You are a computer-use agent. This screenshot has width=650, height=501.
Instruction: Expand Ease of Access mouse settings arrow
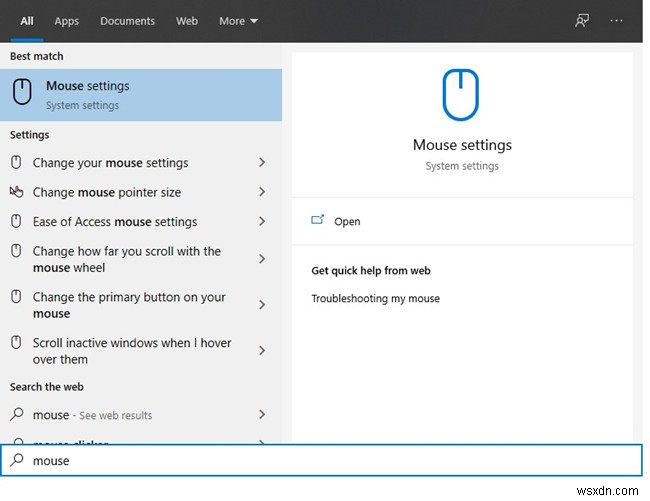(262, 222)
